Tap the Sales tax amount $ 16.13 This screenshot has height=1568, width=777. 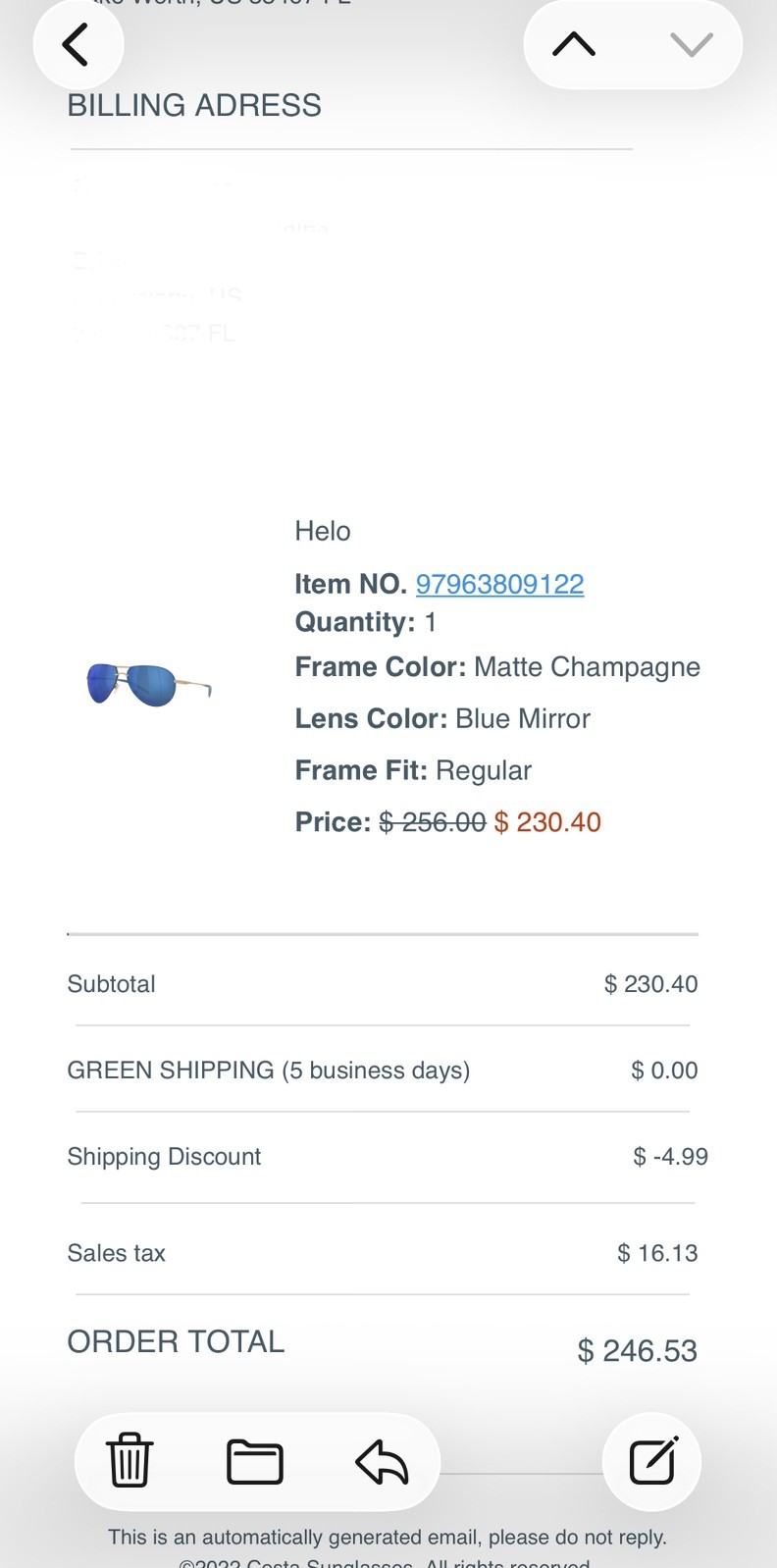(657, 1253)
